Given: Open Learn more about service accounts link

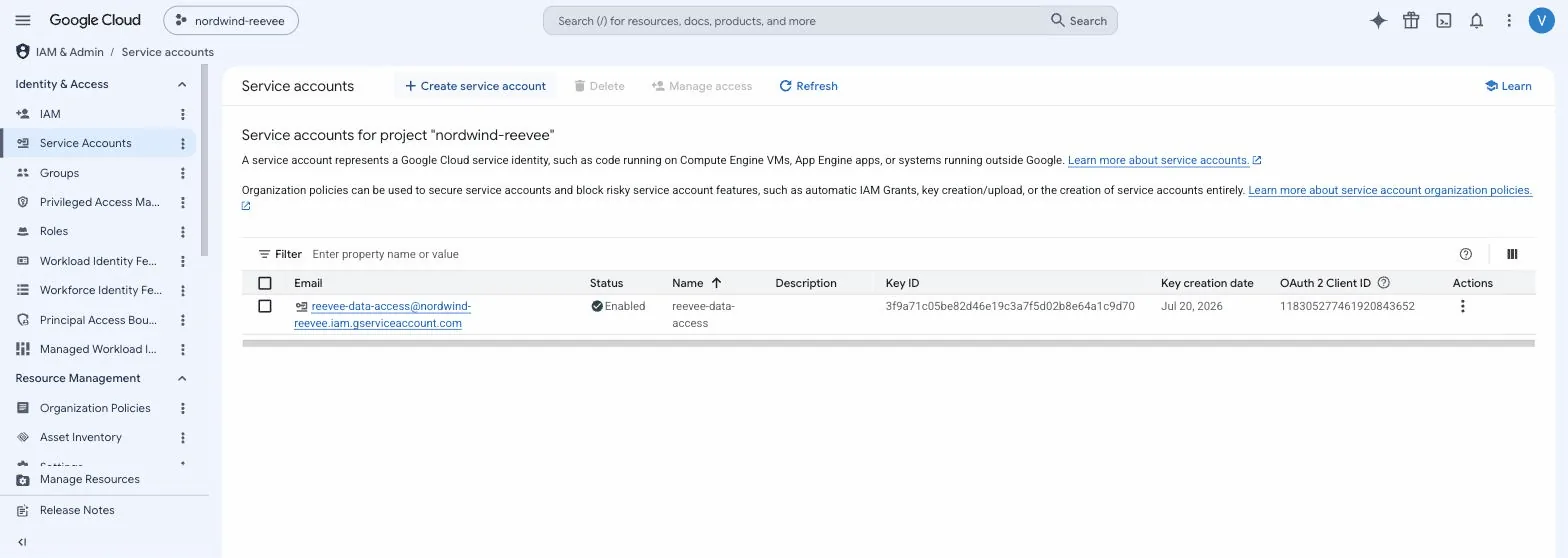Looking at the screenshot, I should click(x=1165, y=160).
